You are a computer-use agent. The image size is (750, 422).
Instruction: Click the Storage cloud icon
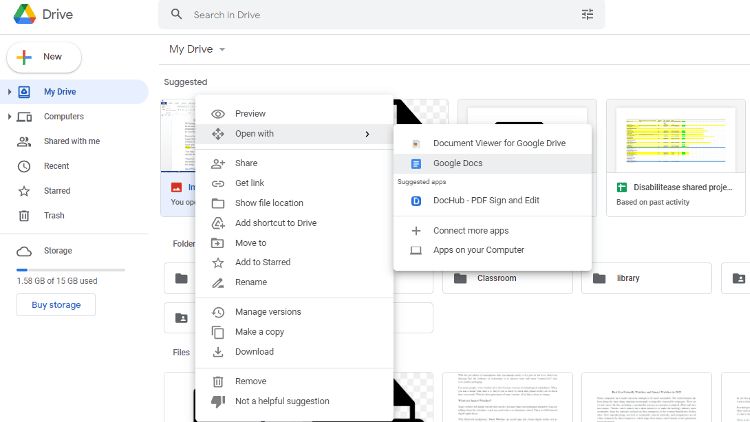(x=24, y=251)
